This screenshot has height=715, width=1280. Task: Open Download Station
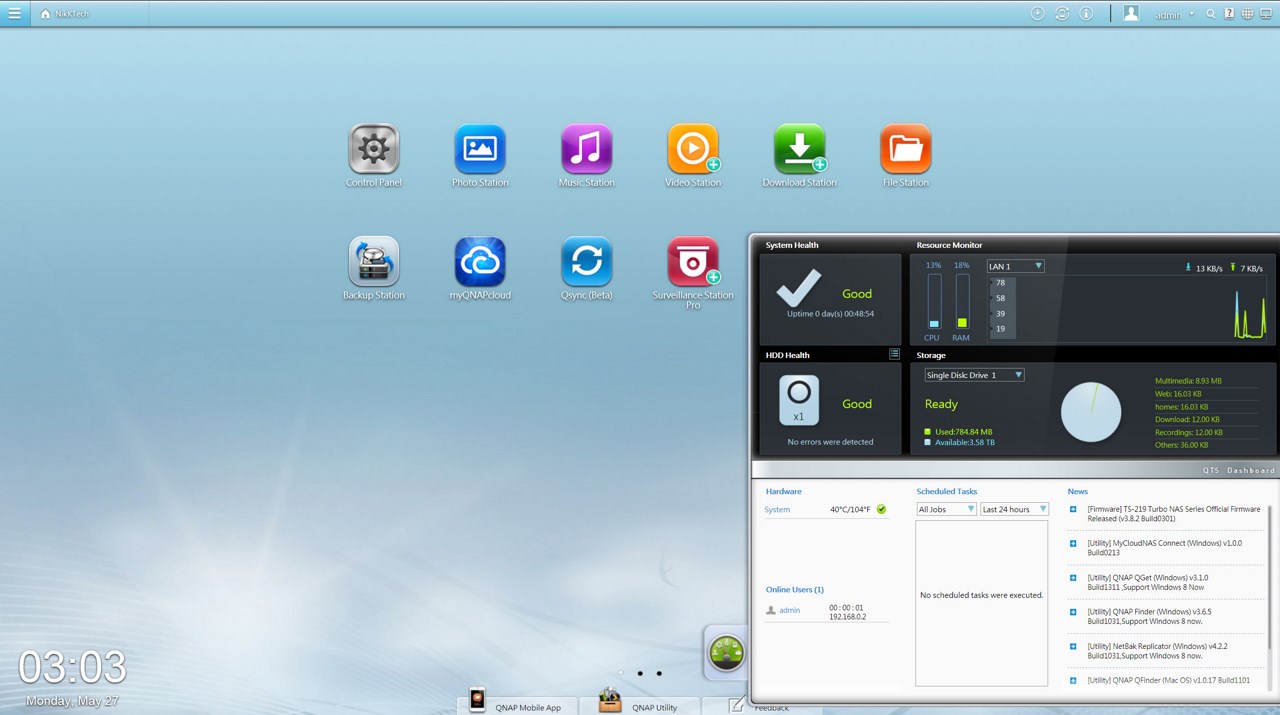pos(800,149)
